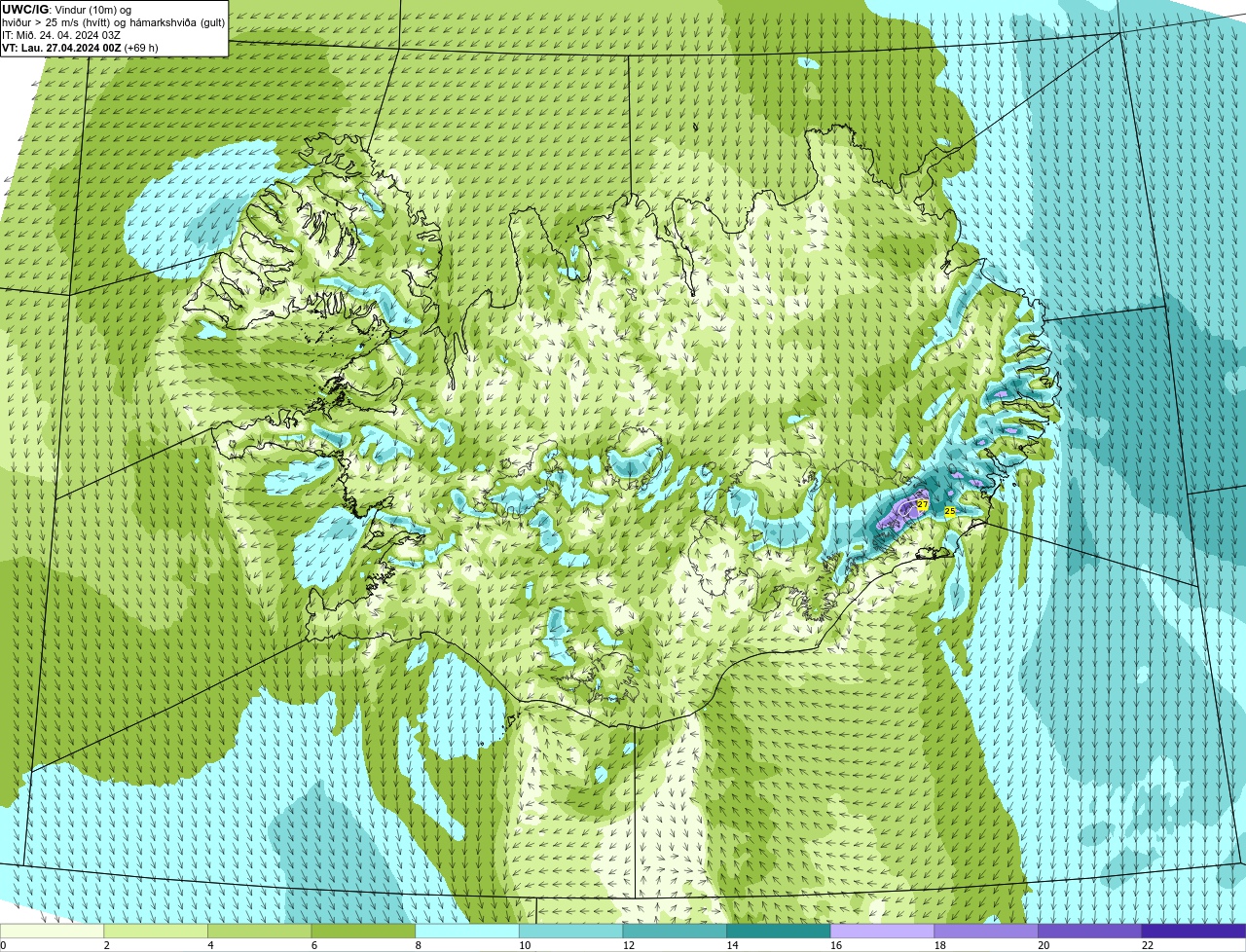Click the 12–14 m/s teal legend swatch
The width and height of the screenshot is (1246, 952).
pos(675,931)
